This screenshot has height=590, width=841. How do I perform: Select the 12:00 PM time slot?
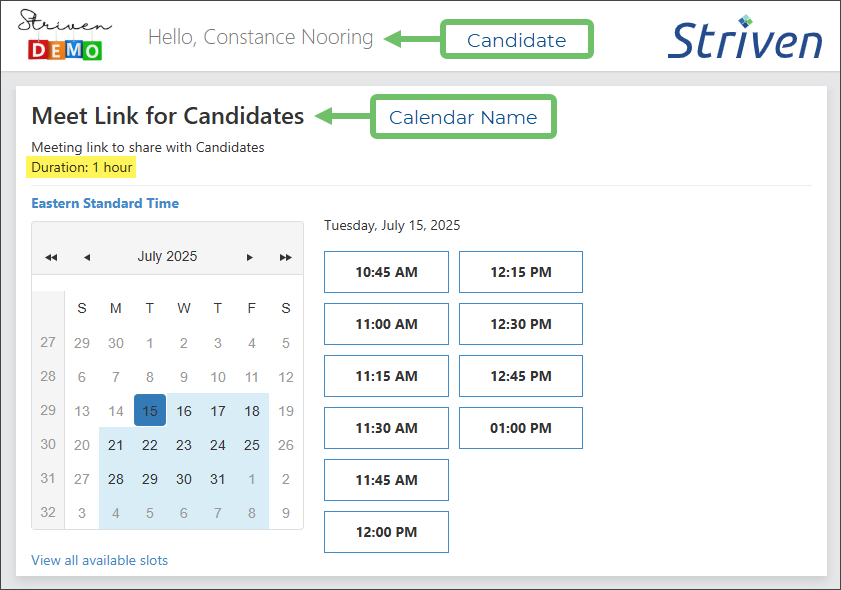(x=386, y=531)
